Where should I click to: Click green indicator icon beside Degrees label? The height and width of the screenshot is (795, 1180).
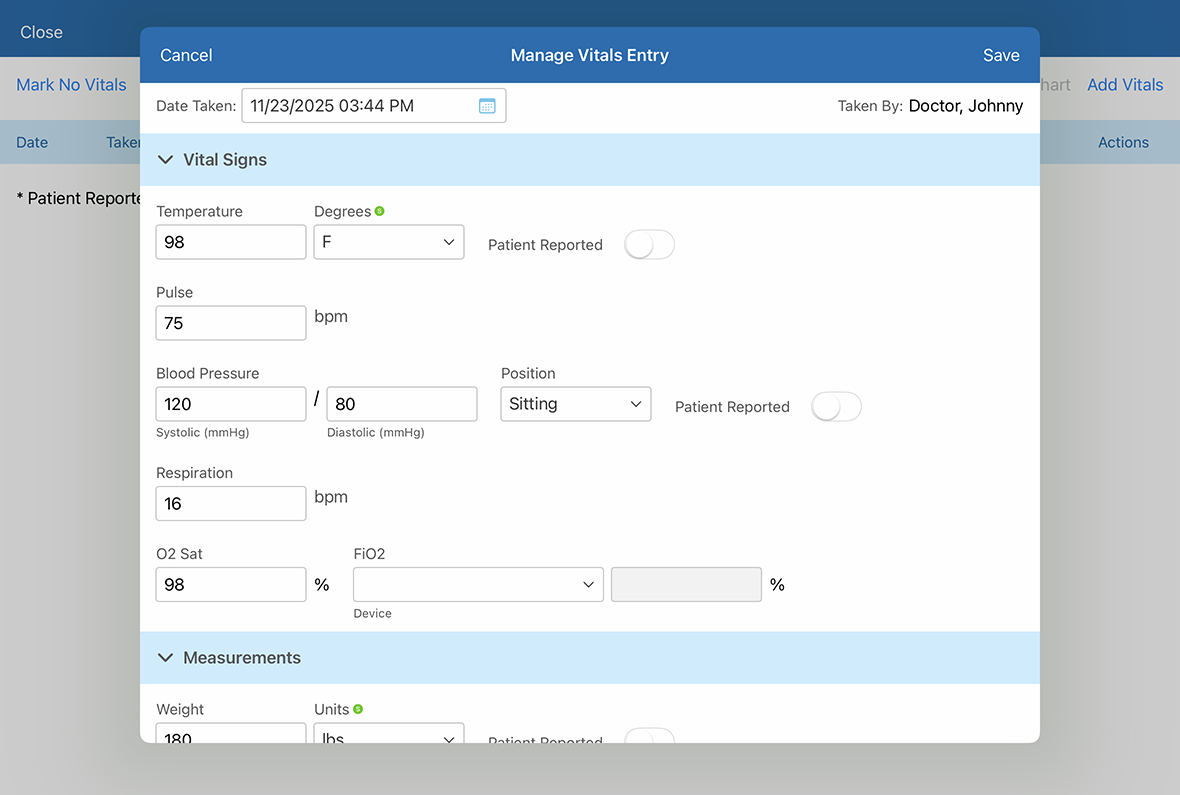point(380,212)
